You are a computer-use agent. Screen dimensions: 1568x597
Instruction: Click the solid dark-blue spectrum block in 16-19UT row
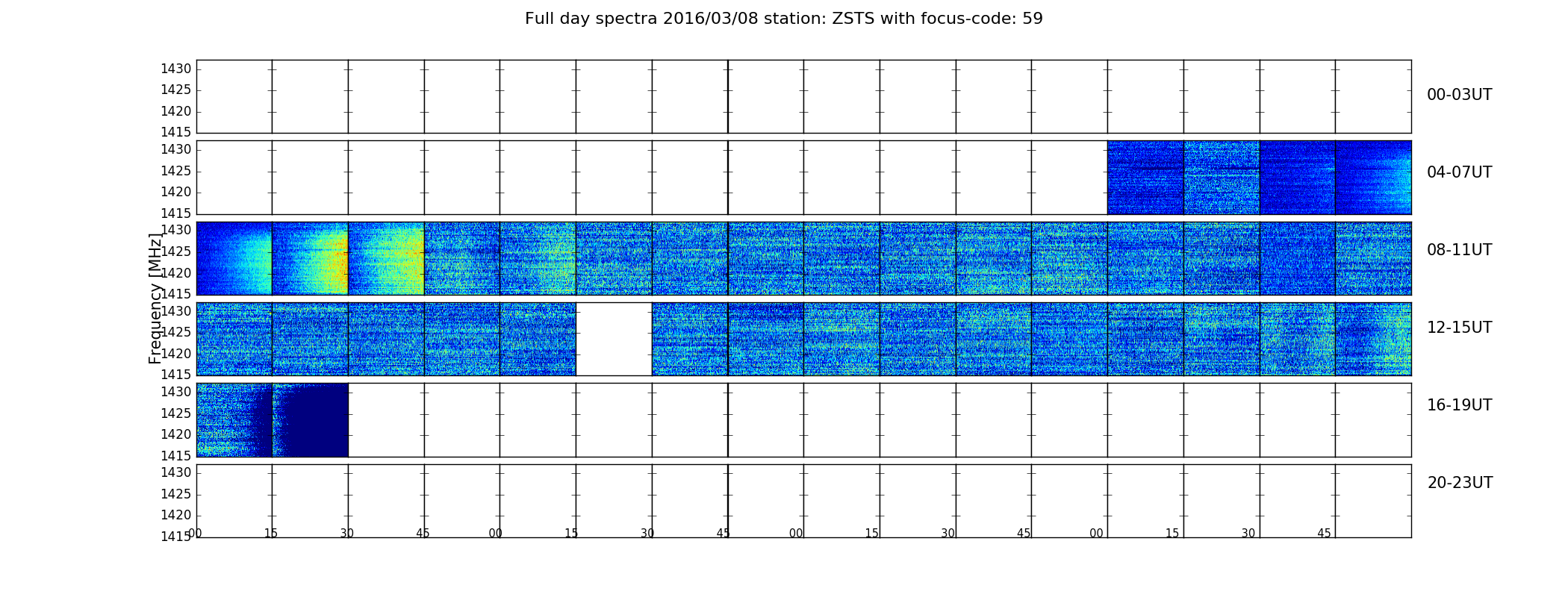pos(310,420)
